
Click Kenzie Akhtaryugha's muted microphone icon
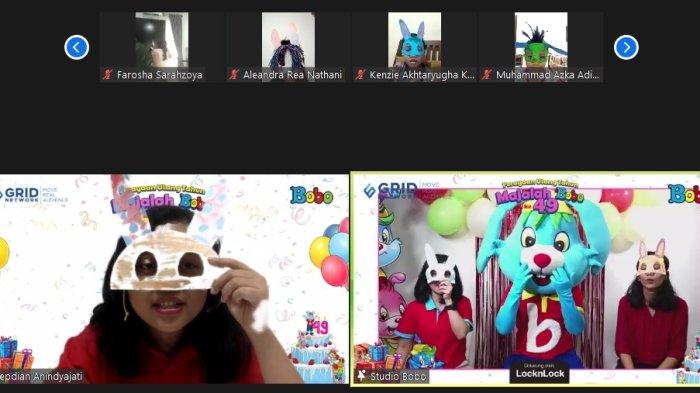[360, 75]
